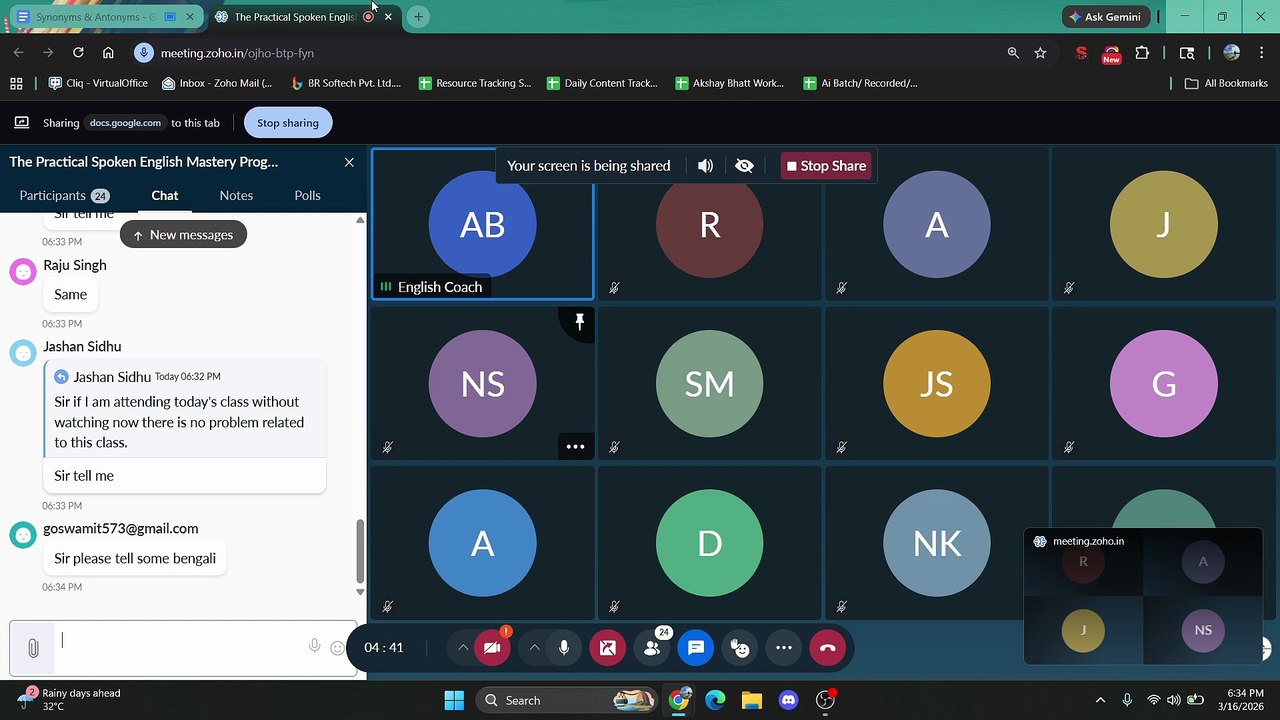Click the chat message input field
The width and height of the screenshot is (1280, 720).
tap(180, 648)
